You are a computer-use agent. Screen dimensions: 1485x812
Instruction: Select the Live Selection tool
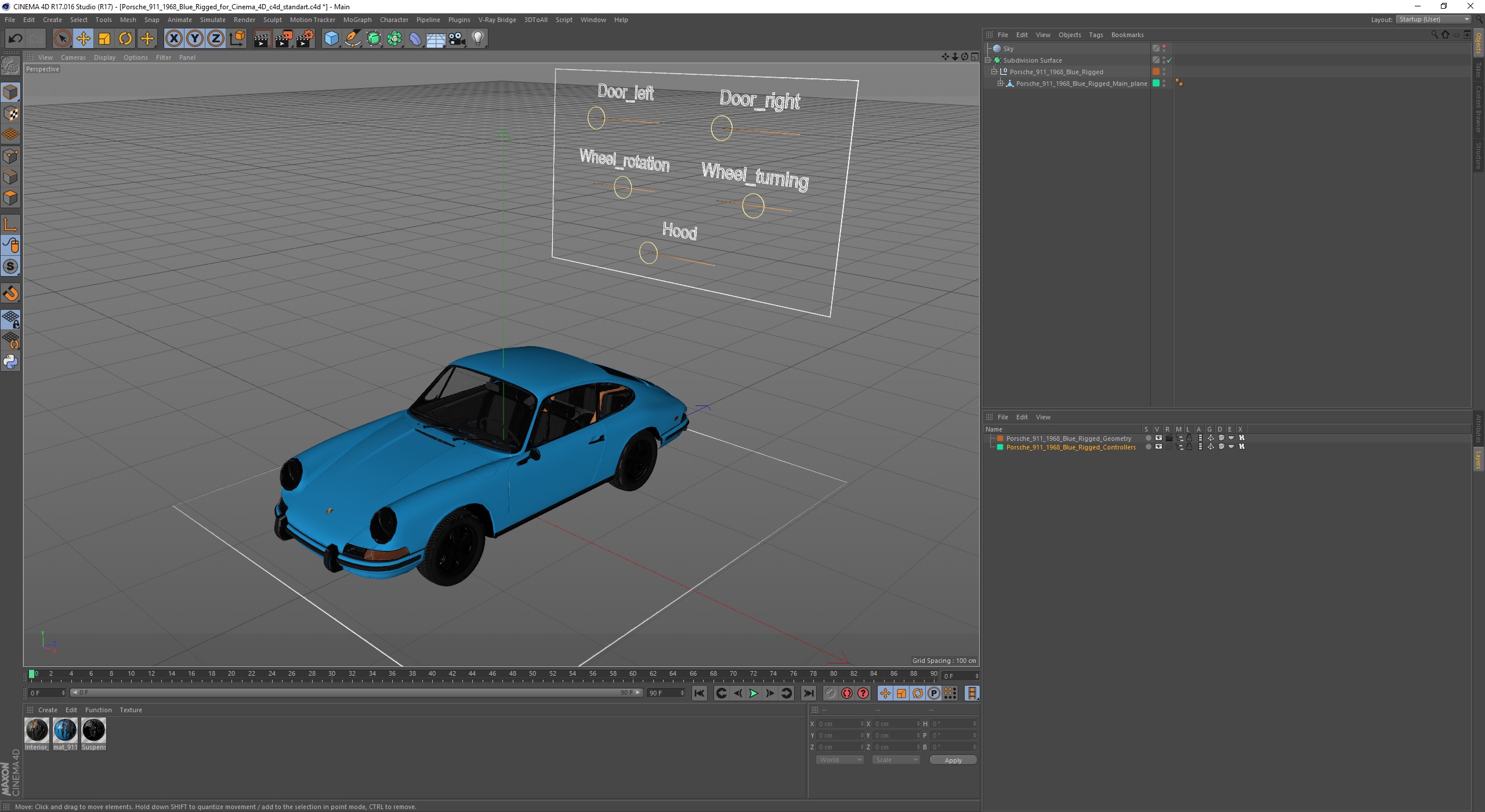pyautogui.click(x=62, y=39)
